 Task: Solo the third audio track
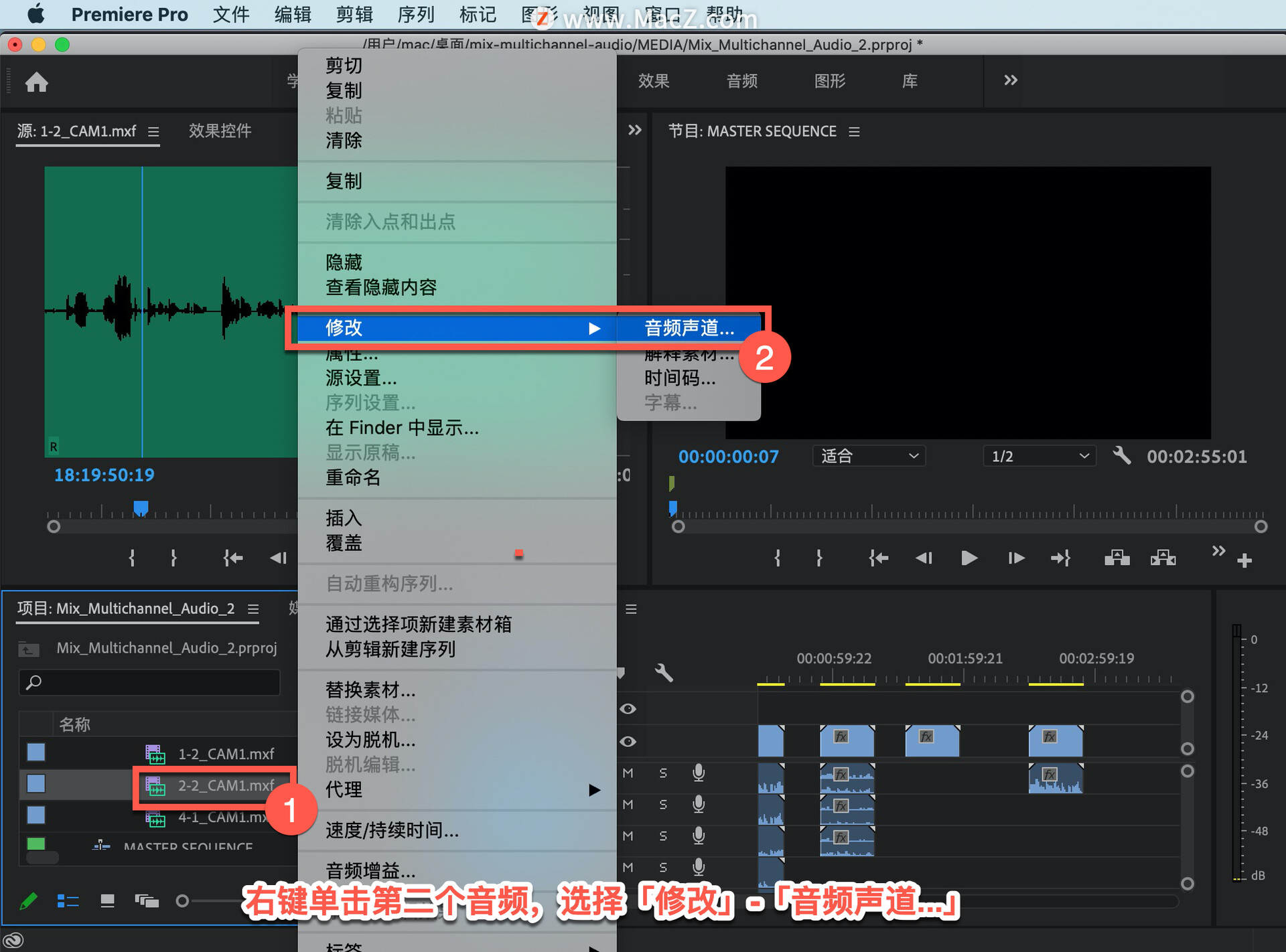[x=663, y=836]
